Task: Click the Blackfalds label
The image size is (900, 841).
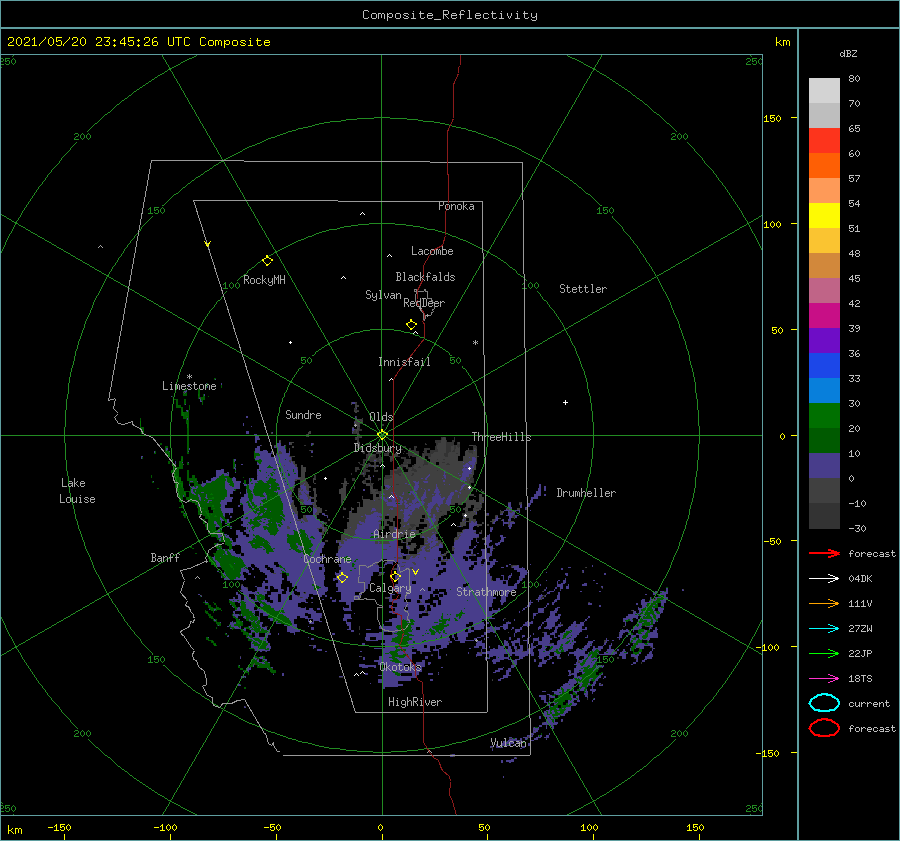Action: (x=425, y=277)
